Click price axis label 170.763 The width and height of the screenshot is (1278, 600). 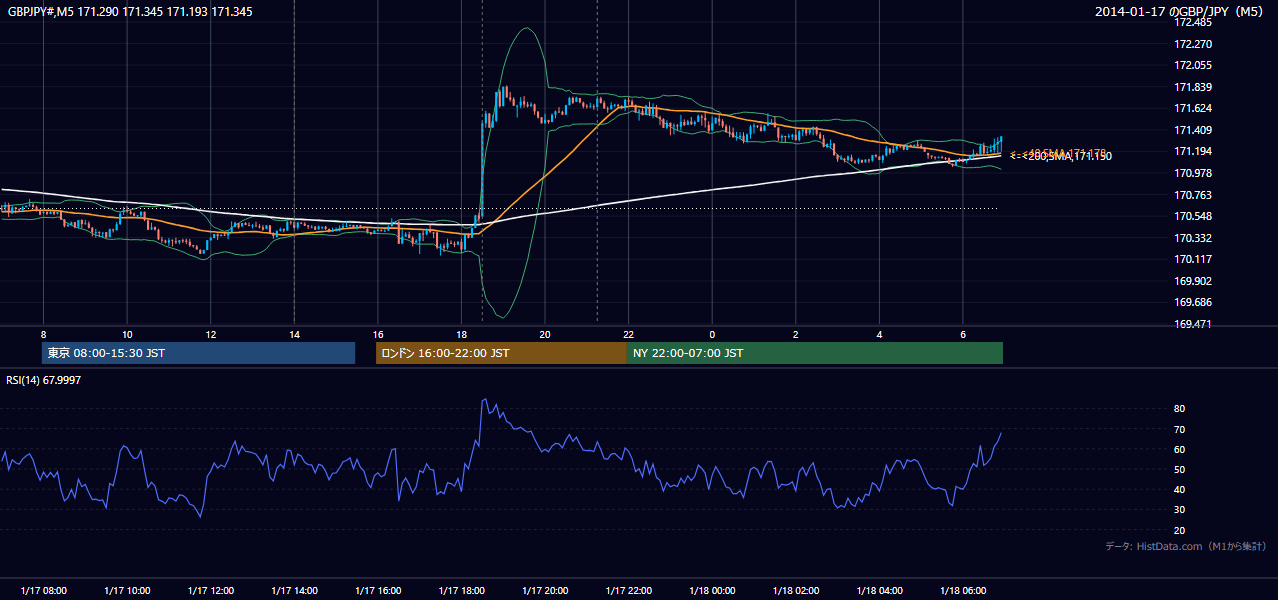(x=1194, y=195)
